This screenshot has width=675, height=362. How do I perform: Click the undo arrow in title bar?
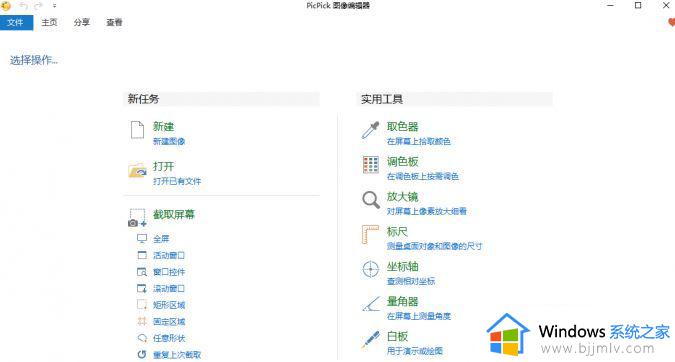pyautogui.click(x=24, y=6)
